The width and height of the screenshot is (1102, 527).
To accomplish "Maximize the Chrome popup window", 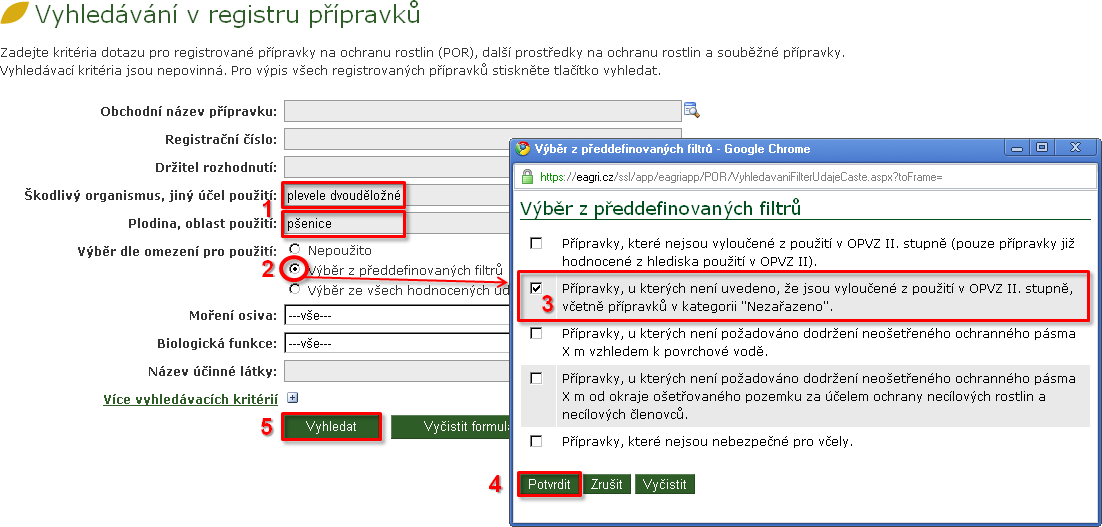I will [x=1042, y=148].
